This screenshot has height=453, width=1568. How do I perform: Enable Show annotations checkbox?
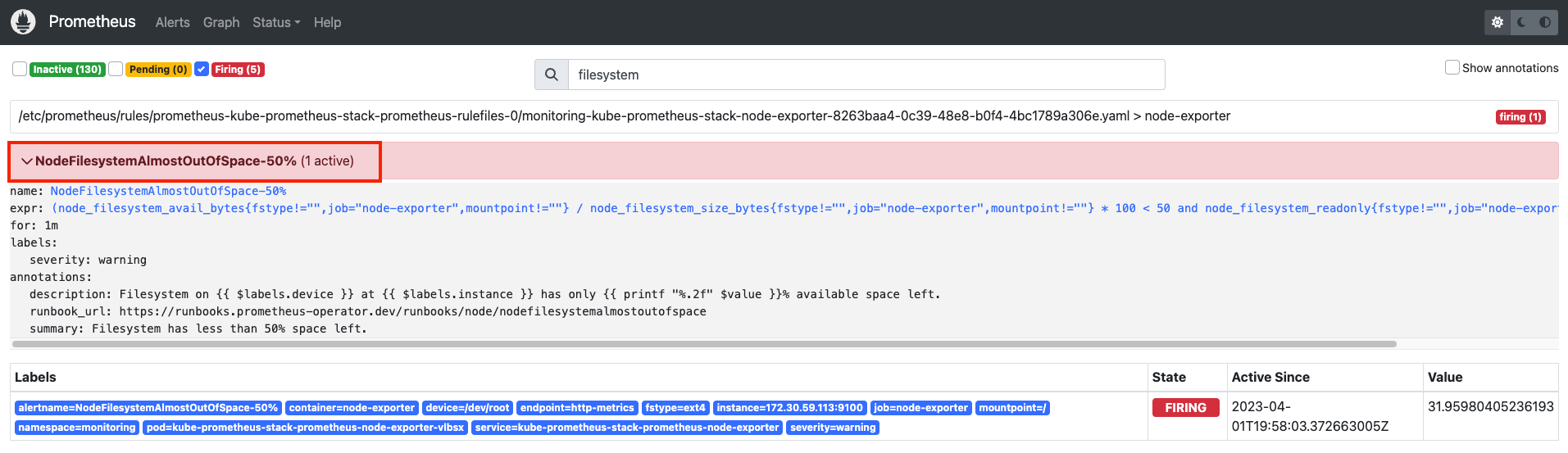click(1452, 67)
